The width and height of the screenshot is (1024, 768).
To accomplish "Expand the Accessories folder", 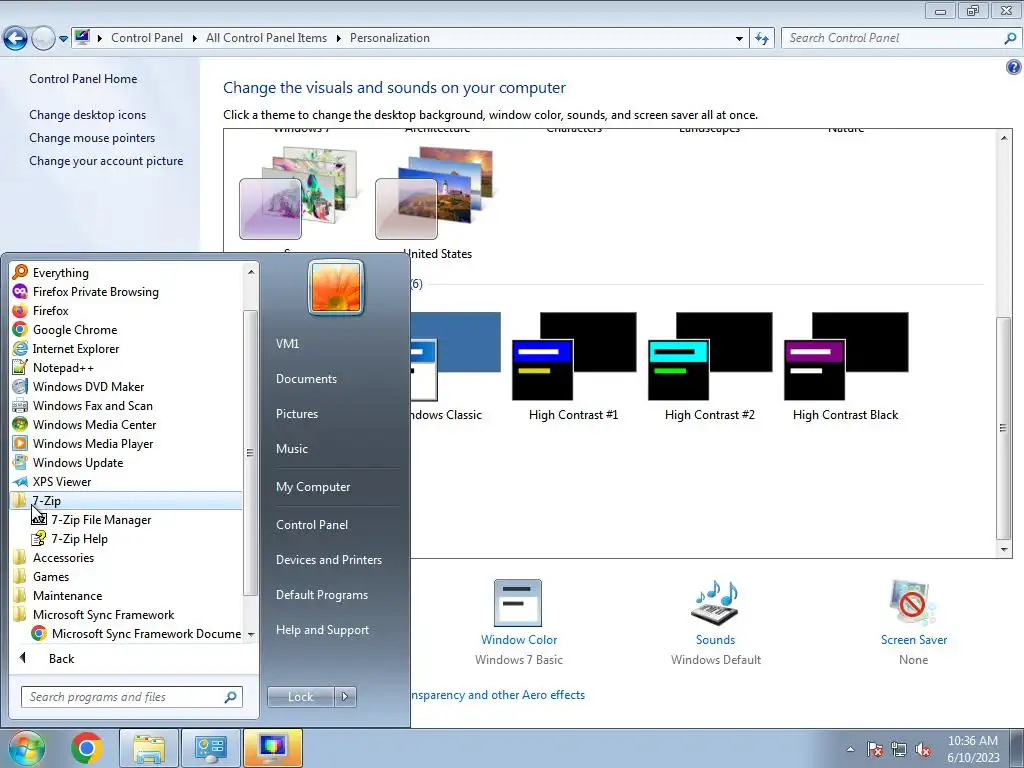I will tap(63, 557).
